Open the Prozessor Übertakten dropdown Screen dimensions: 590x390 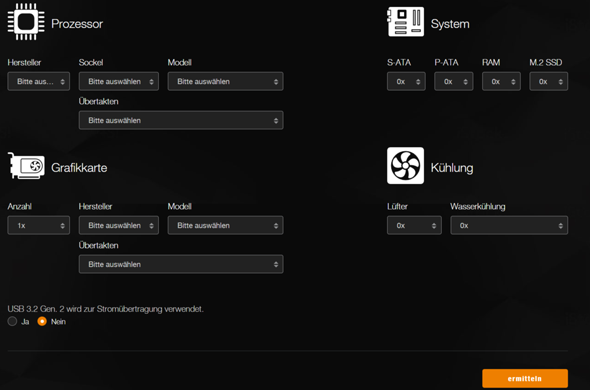pyautogui.click(x=181, y=120)
